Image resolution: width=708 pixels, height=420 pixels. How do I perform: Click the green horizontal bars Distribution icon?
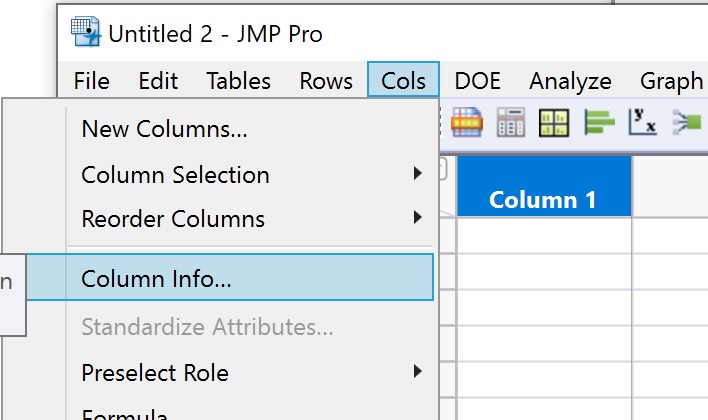click(x=599, y=122)
